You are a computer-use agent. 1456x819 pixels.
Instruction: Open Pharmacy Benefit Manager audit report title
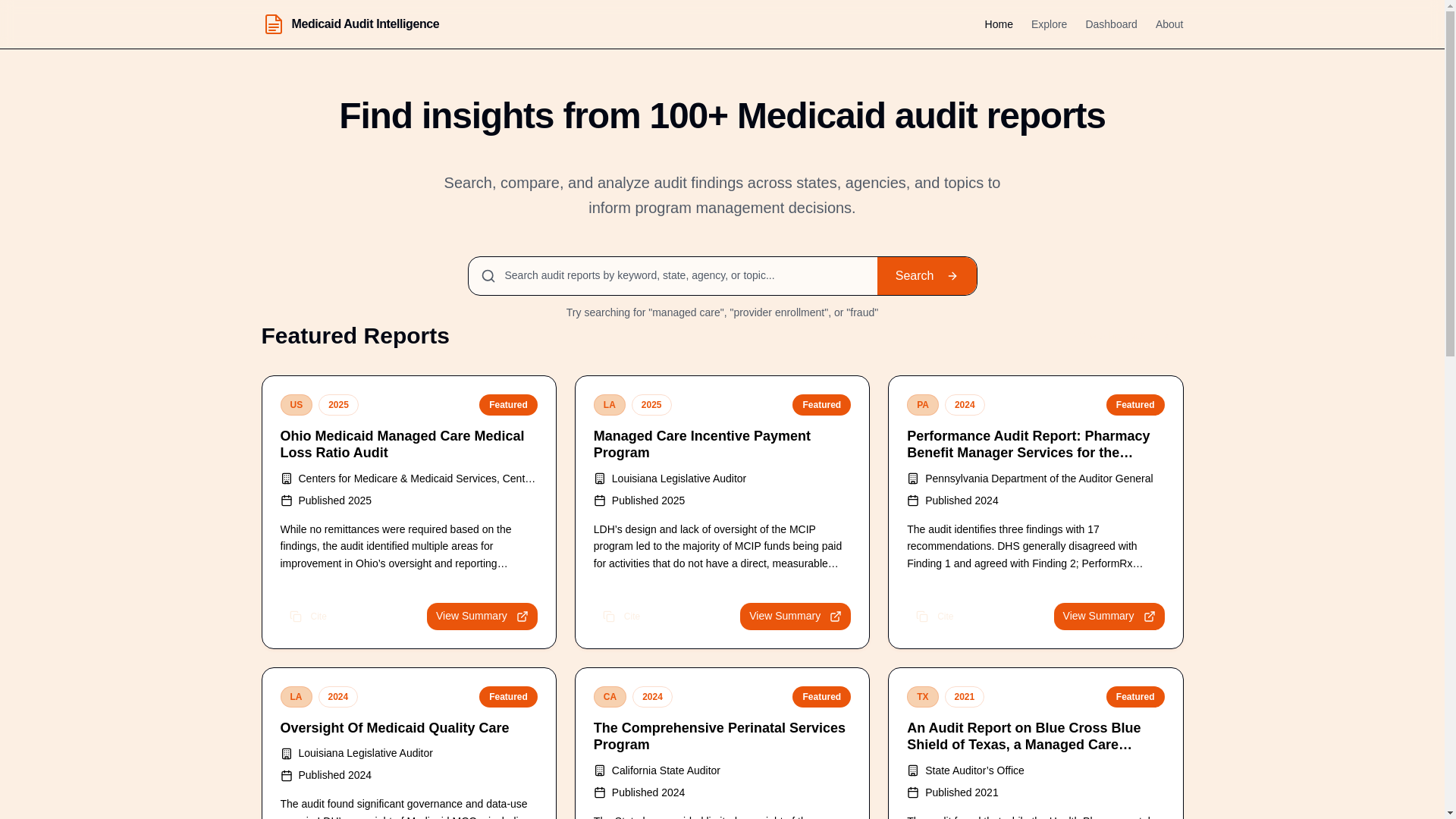(1036, 444)
